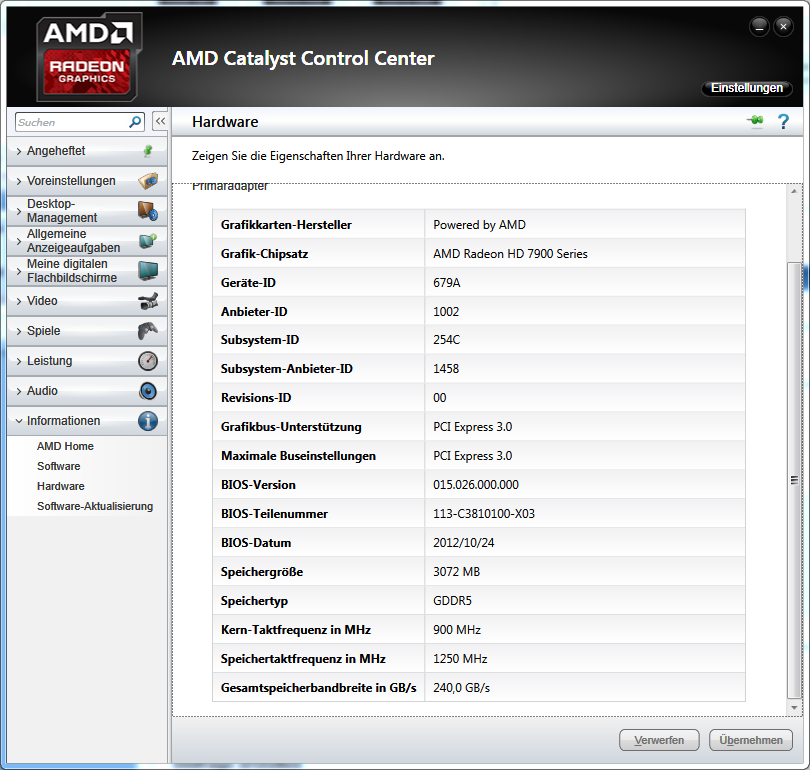Click the Desktop-Management icon
810x770 pixels.
coord(148,211)
